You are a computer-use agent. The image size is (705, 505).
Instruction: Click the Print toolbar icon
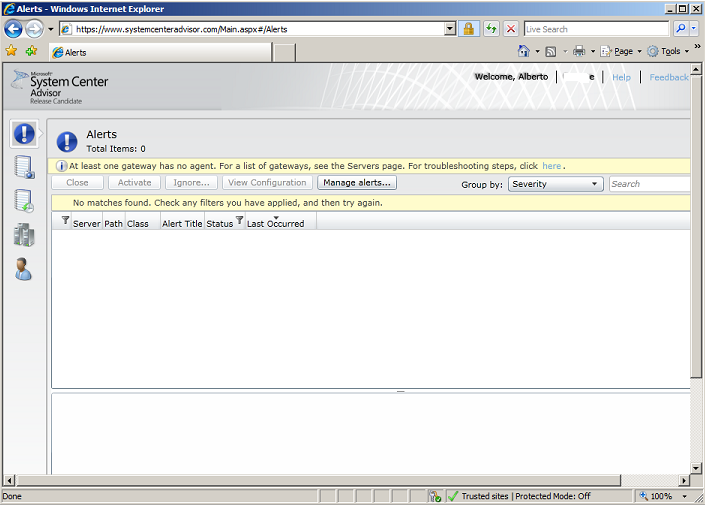coord(579,51)
